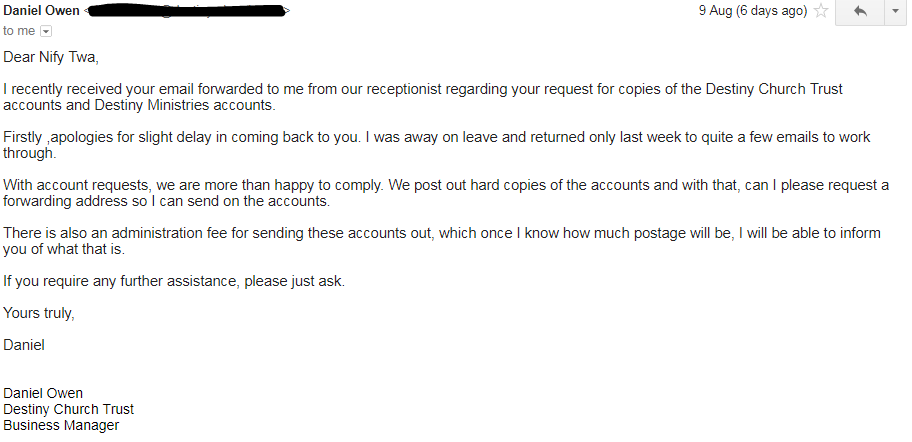Click 'Destiny Church Trust' in the signature
Image resolution: width=912 pixels, height=442 pixels.
coord(69,409)
